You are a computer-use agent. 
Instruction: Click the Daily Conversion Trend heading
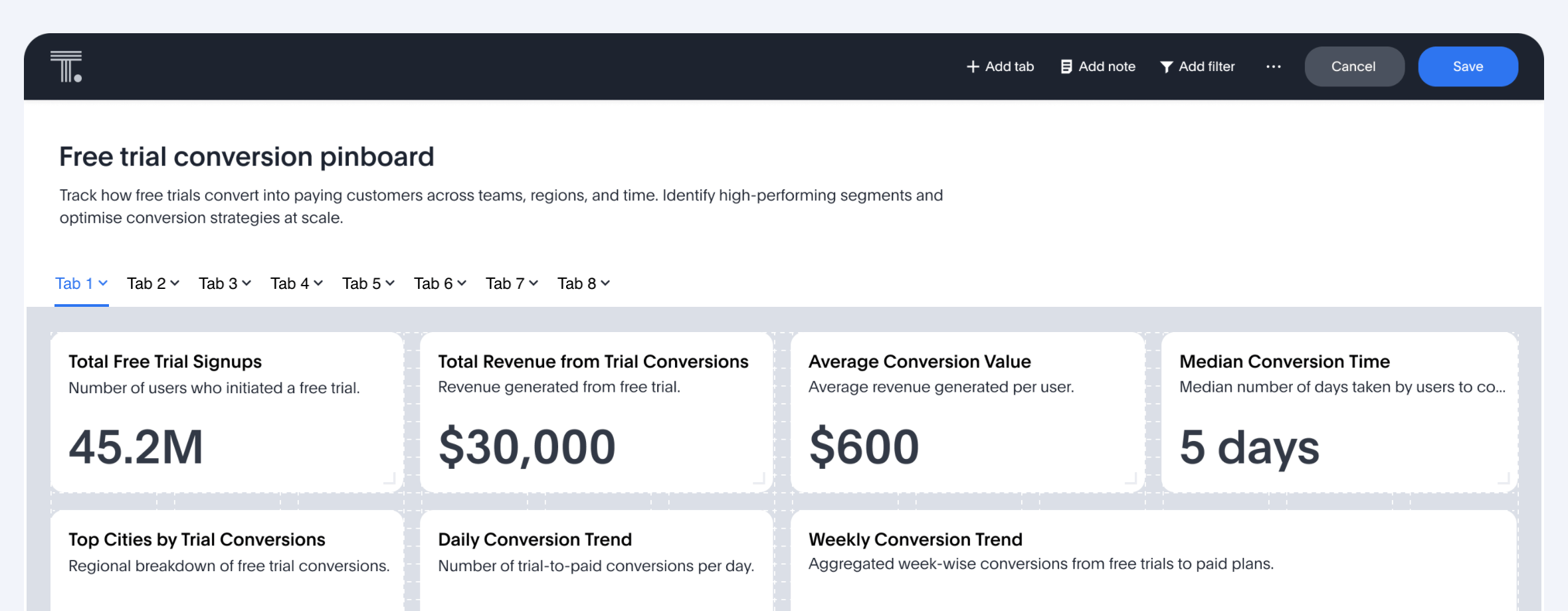point(535,539)
